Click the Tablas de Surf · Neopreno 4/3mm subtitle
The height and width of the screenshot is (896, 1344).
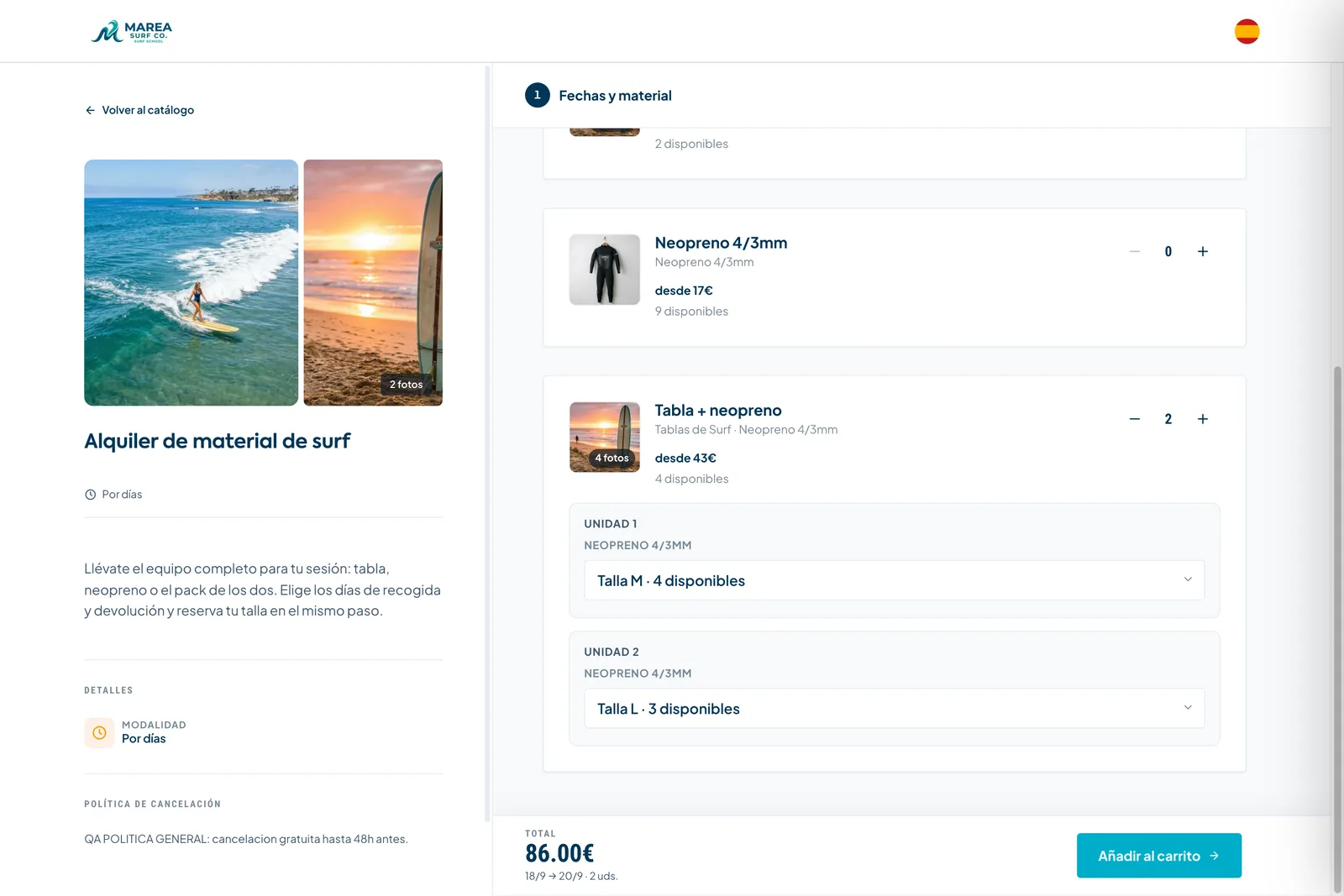[x=746, y=430]
